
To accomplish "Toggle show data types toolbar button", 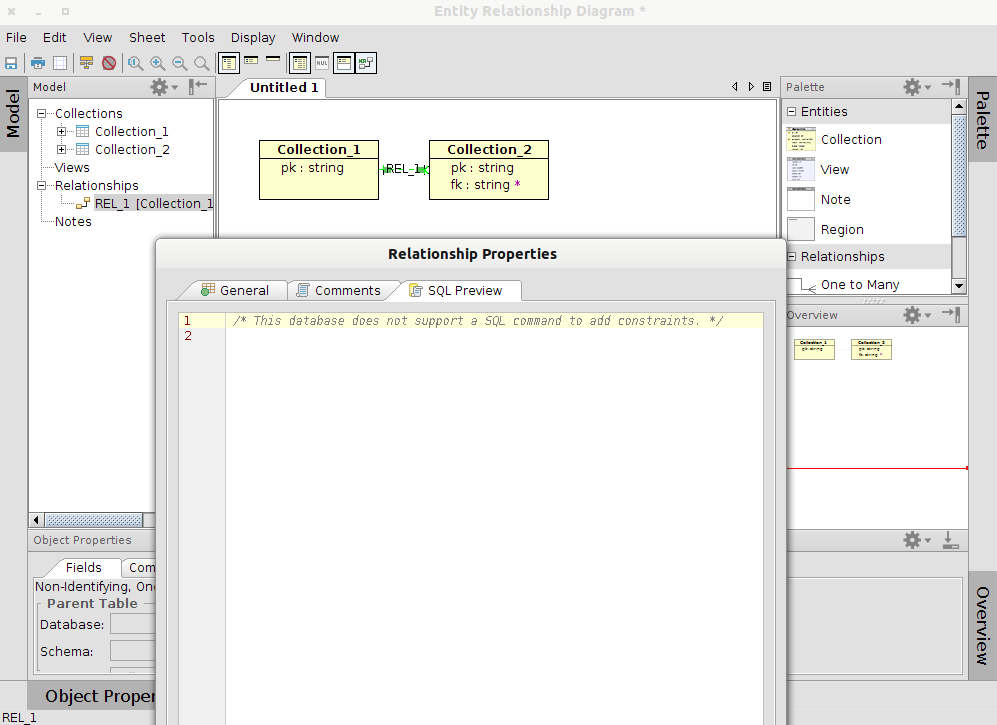I will (300, 63).
